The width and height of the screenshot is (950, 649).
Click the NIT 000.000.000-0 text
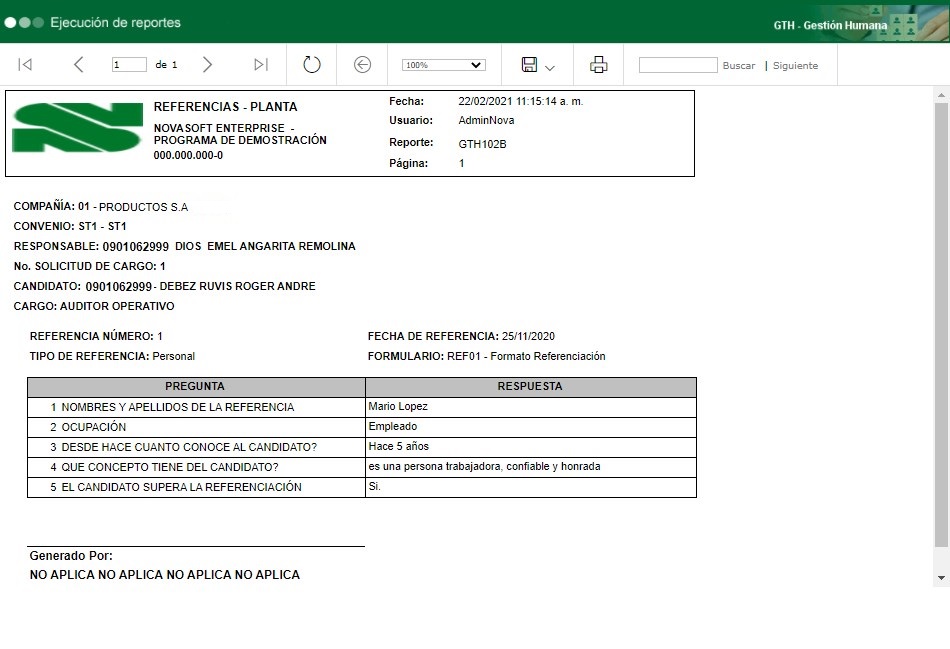(188, 156)
